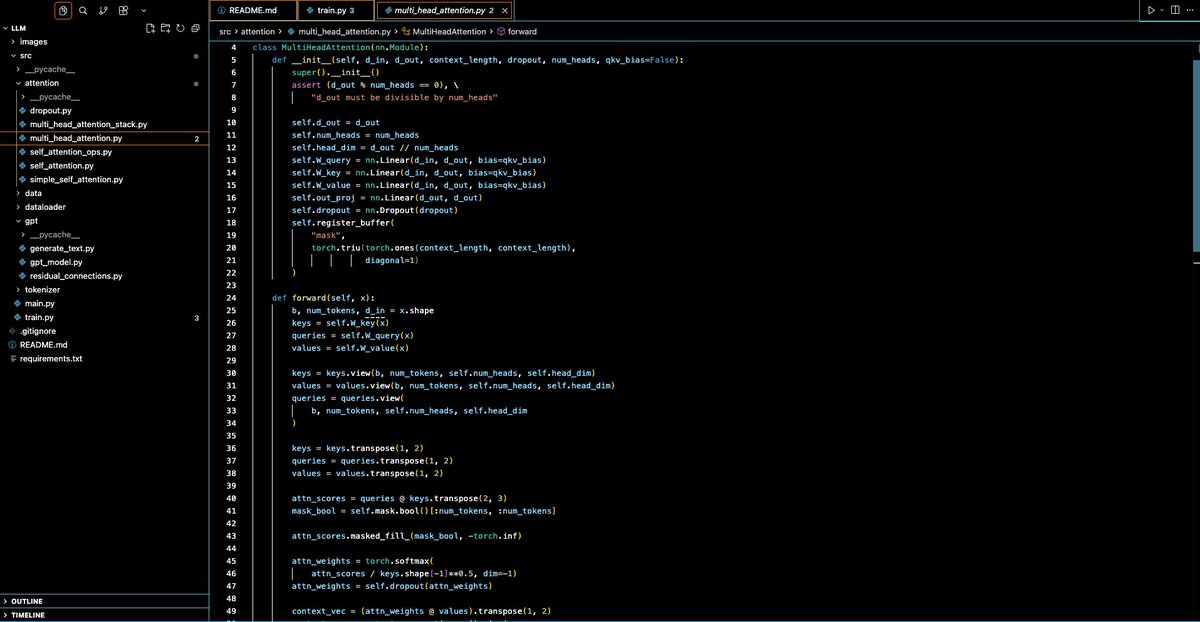Open dropout.py in the explorer

(x=104, y=111)
